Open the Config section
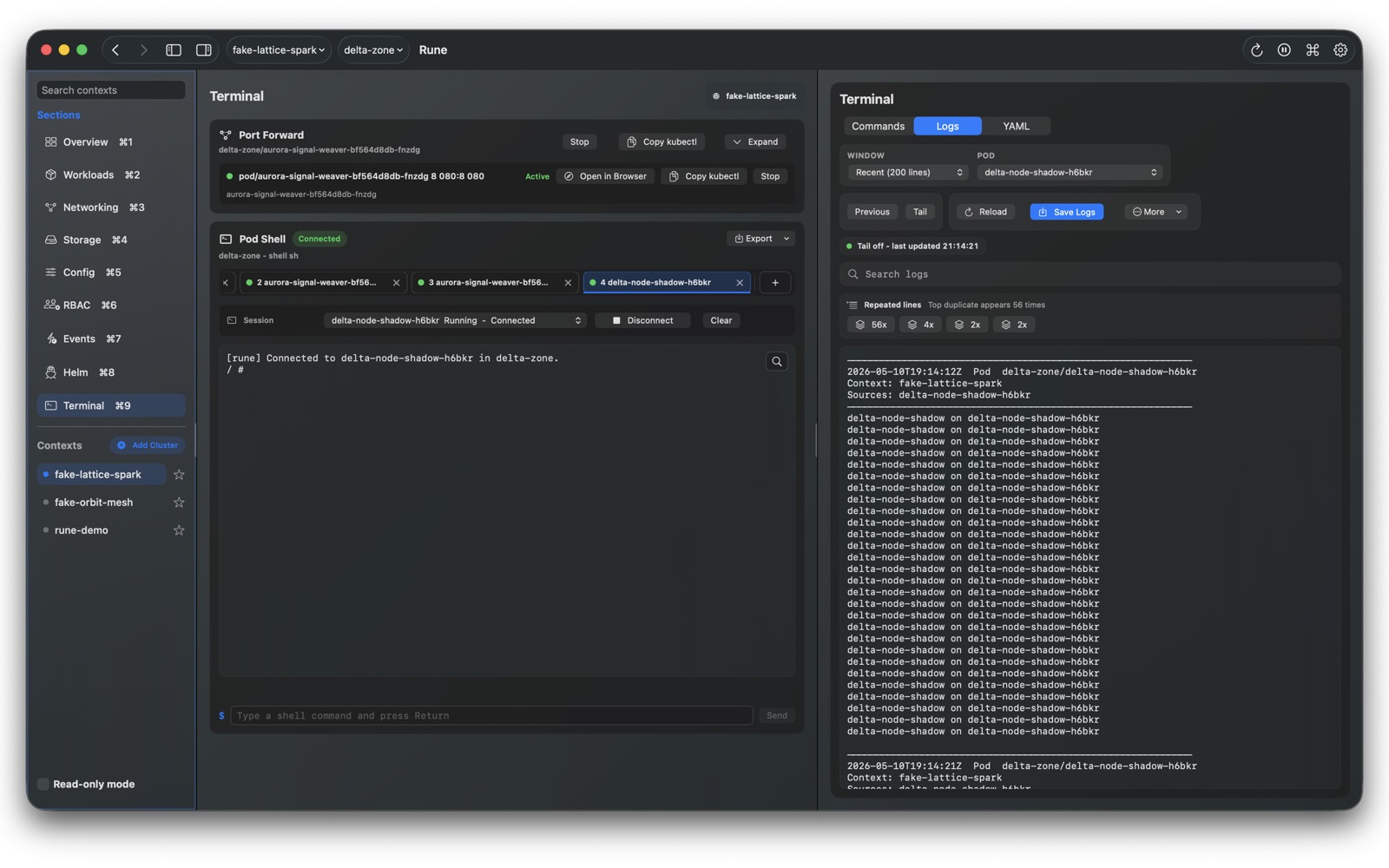Screen dimensions: 1389x868 click(111, 273)
